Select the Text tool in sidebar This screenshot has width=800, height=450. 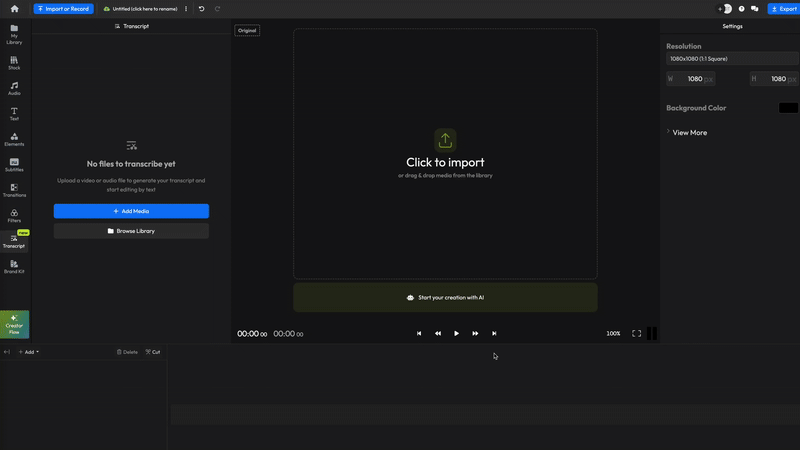point(14,114)
